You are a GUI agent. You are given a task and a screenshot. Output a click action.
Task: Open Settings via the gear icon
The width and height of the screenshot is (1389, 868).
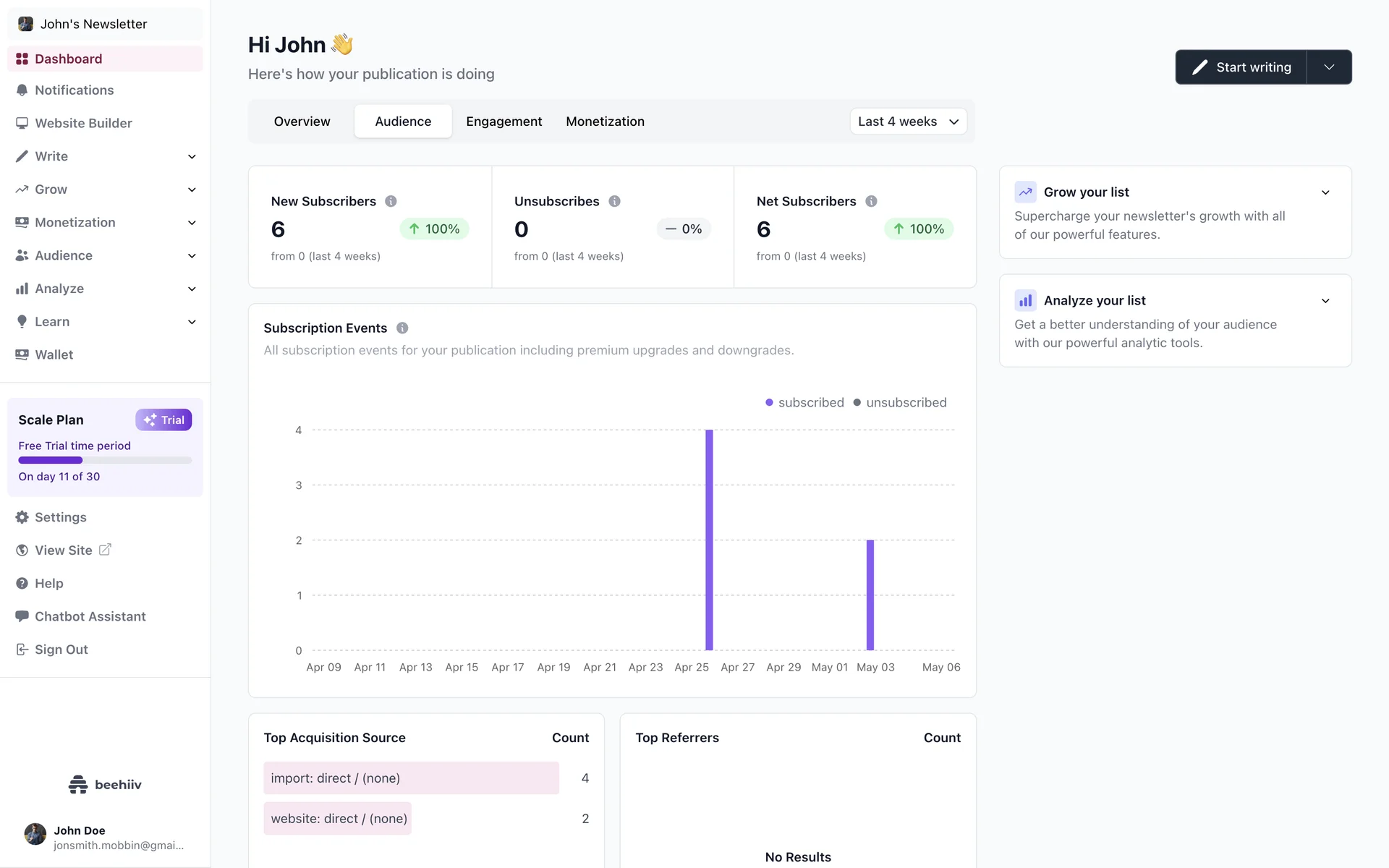pos(22,518)
